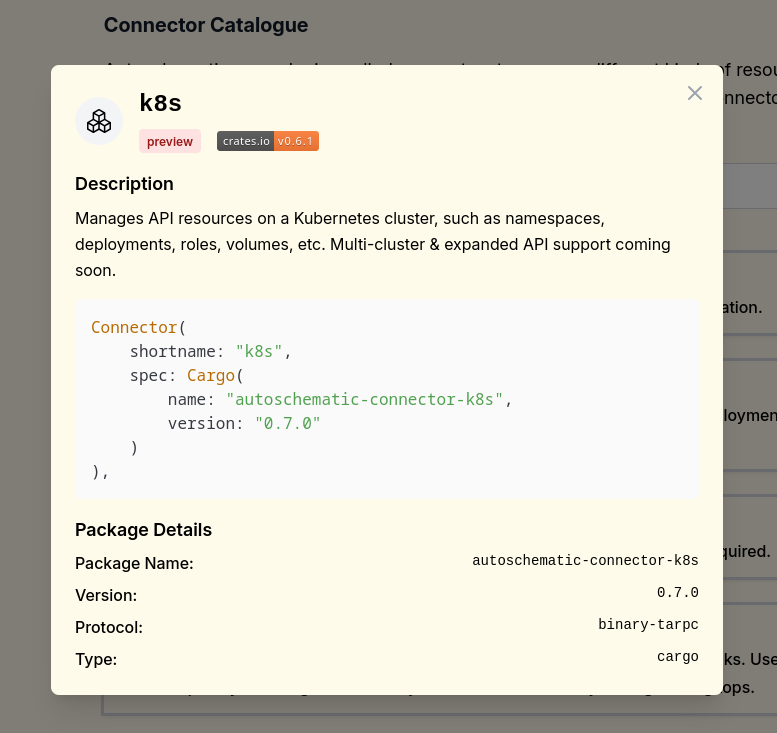Click the Type value cargo
The width and height of the screenshot is (777, 733).
677,657
